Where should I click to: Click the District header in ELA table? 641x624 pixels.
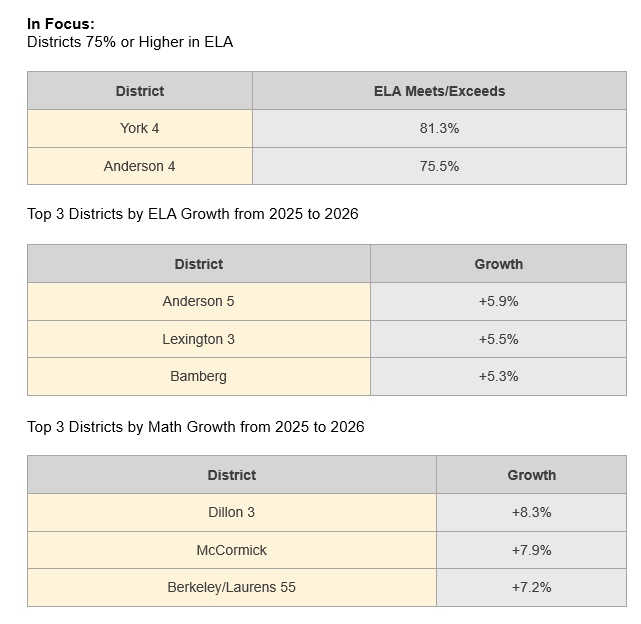pyautogui.click(x=140, y=91)
